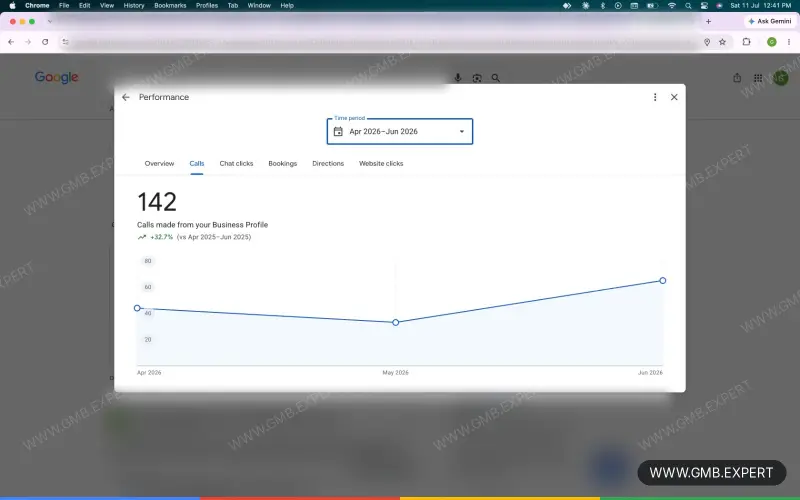Open the Profiles menu
This screenshot has width=800, height=500.
[207, 6]
